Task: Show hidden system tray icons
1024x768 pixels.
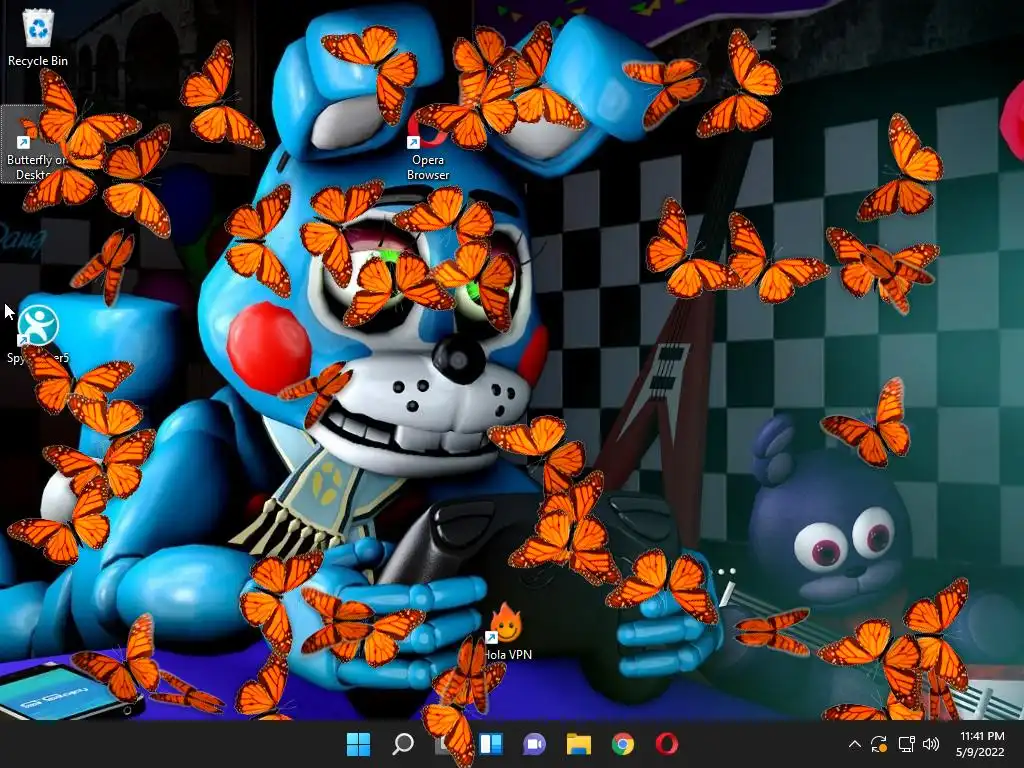Action: click(854, 744)
